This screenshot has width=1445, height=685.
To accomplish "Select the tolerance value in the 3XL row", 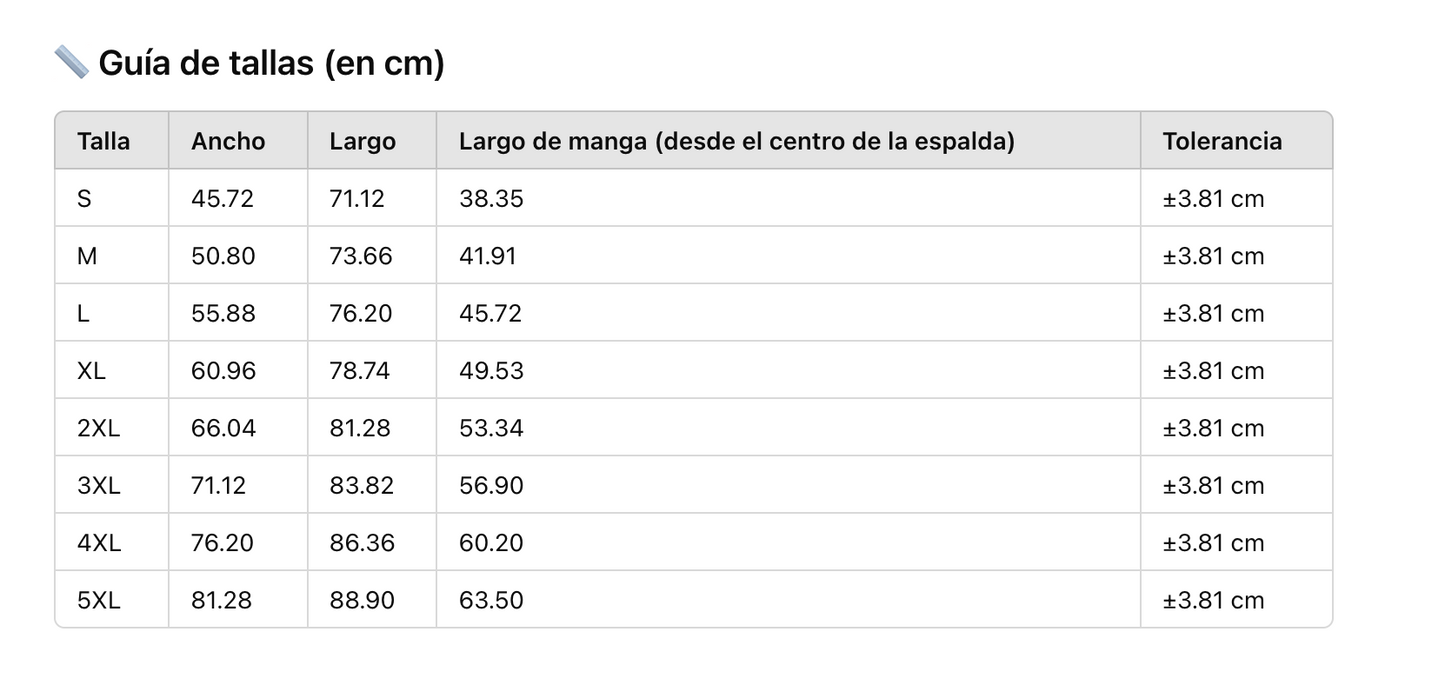I will [1213, 486].
